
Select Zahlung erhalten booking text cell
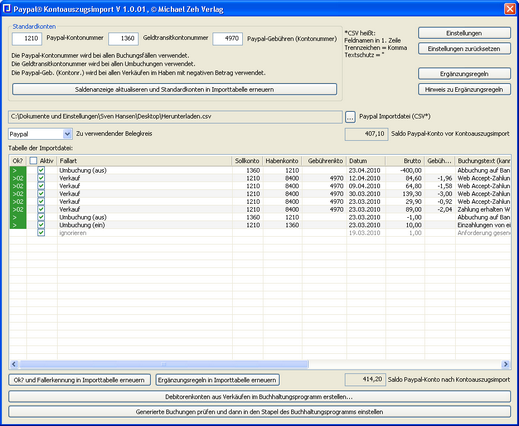click(x=483, y=209)
